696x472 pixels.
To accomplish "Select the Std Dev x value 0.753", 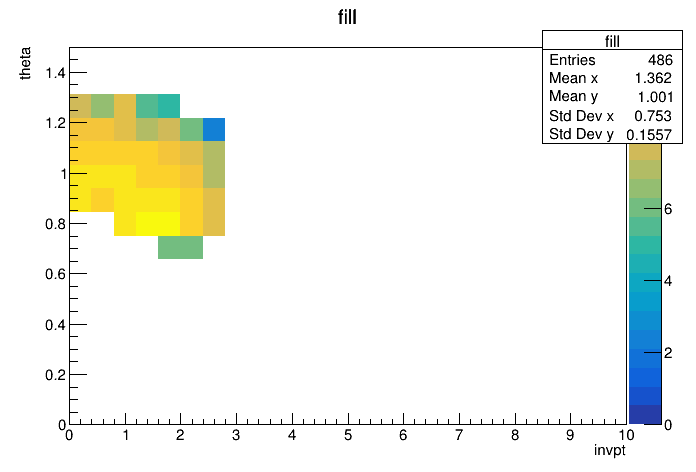I will coord(653,116).
